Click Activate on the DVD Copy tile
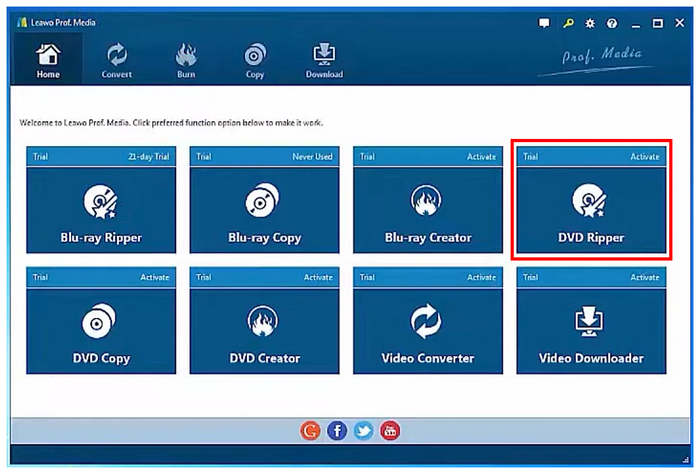The width and height of the screenshot is (700, 474). point(154,277)
